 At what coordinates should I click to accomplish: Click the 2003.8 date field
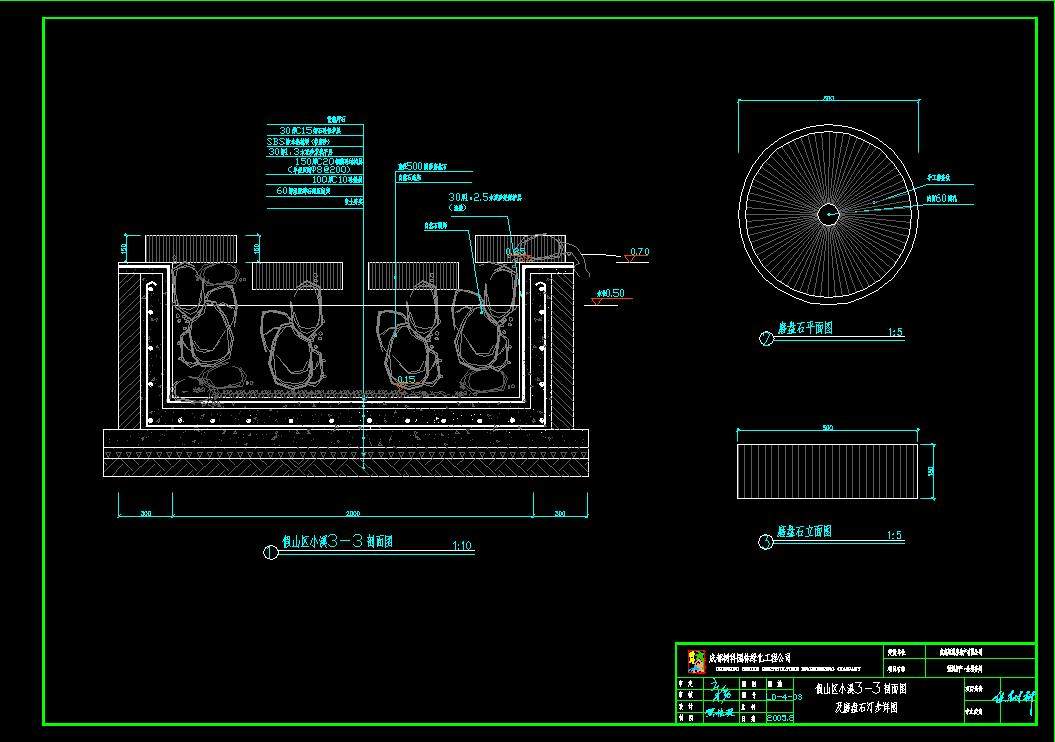point(780,716)
